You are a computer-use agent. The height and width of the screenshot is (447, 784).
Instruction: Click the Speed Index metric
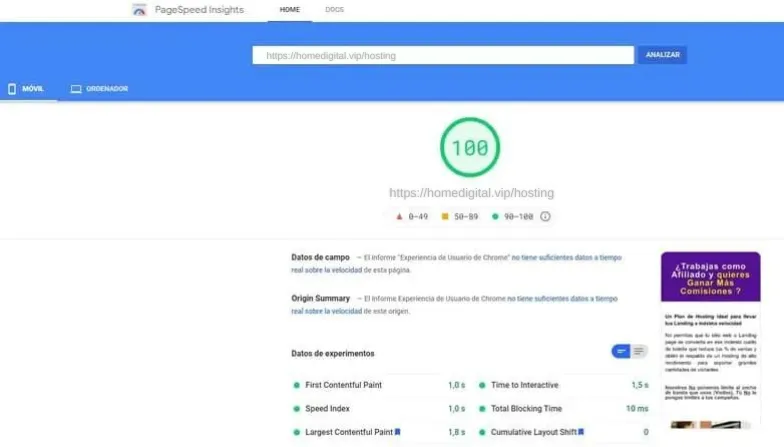[x=379, y=408]
